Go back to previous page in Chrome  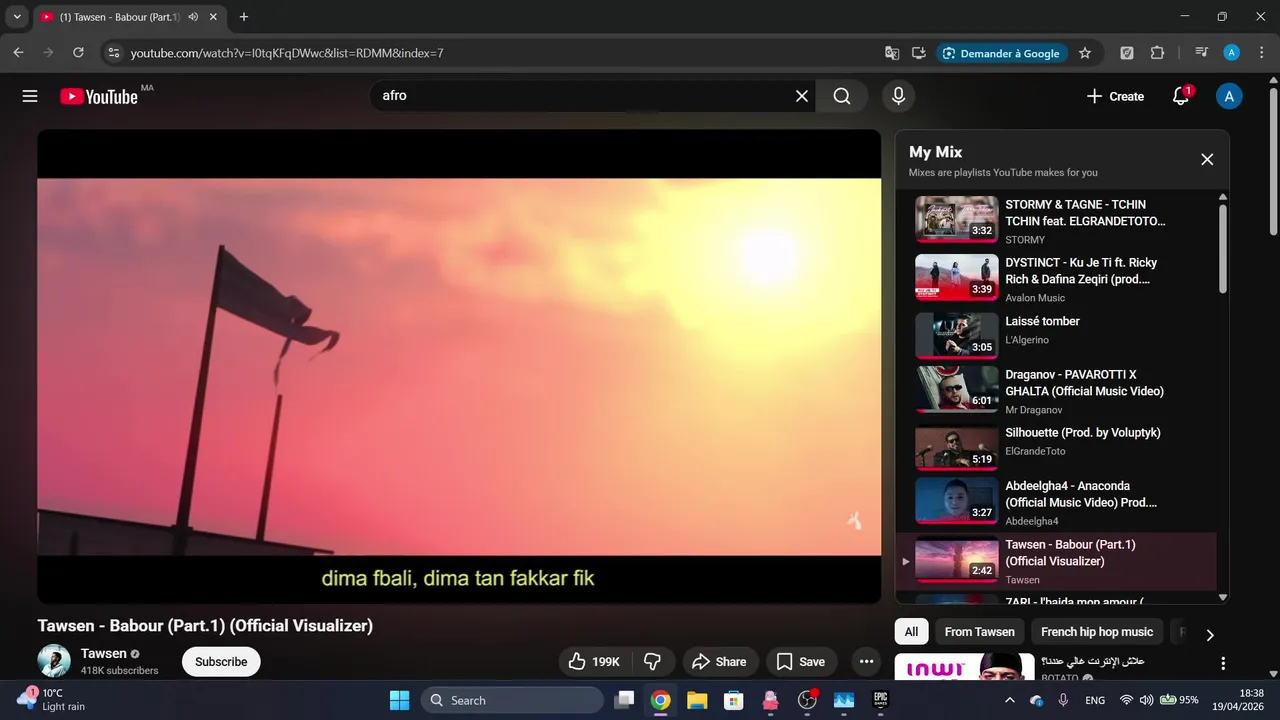18,53
